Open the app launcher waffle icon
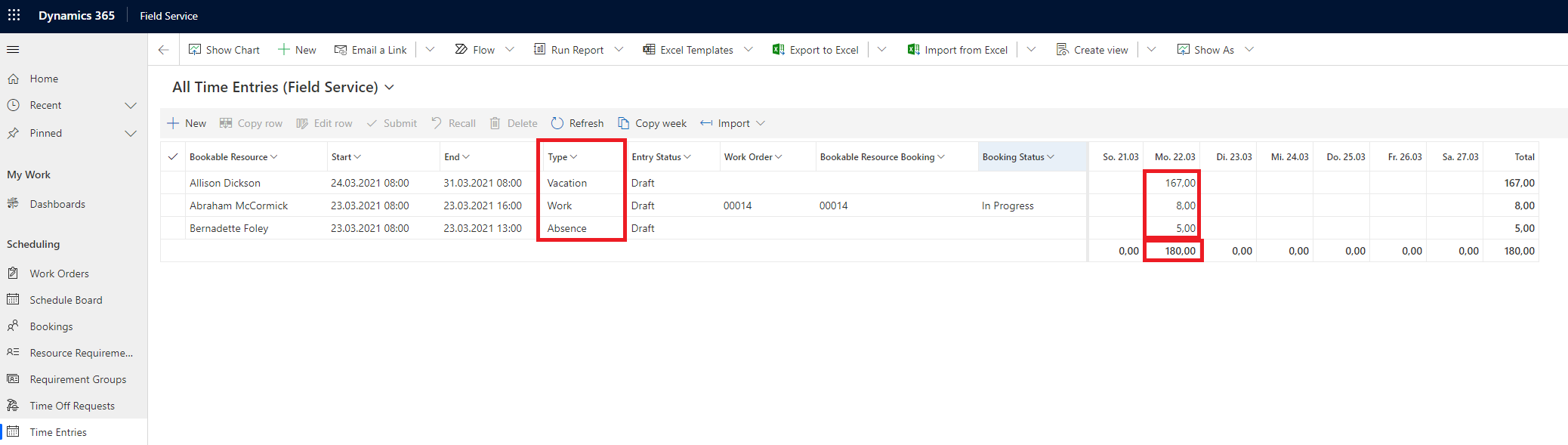Screen dimensions: 1568x445 (x=14, y=15)
